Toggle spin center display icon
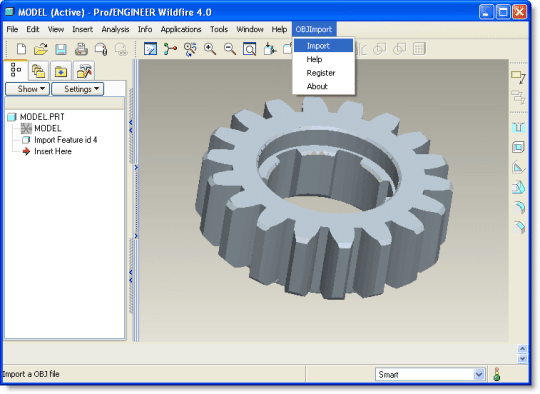Screen dimensions: 540x394 click(170, 49)
